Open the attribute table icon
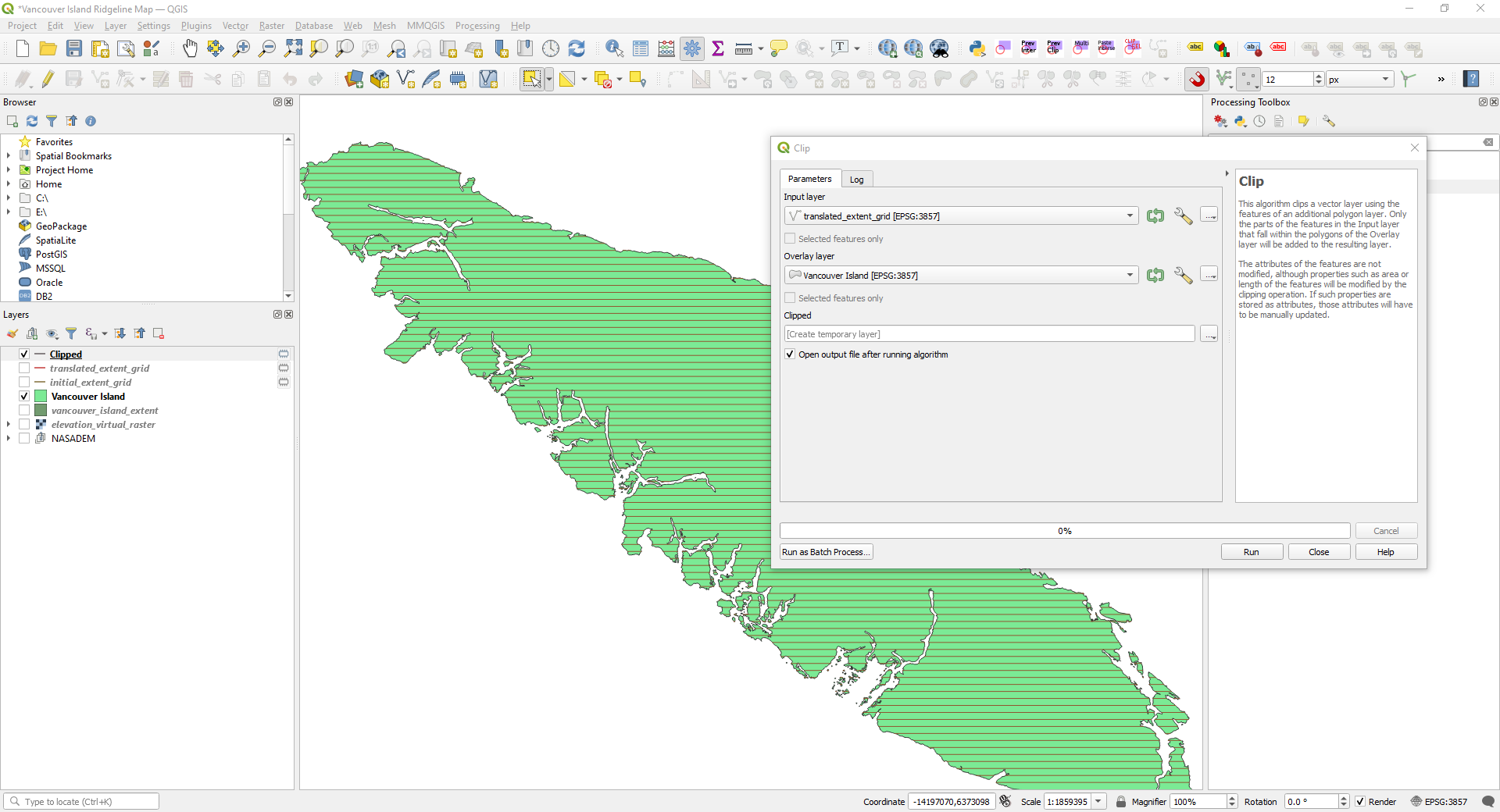1500x812 pixels. coord(641,49)
